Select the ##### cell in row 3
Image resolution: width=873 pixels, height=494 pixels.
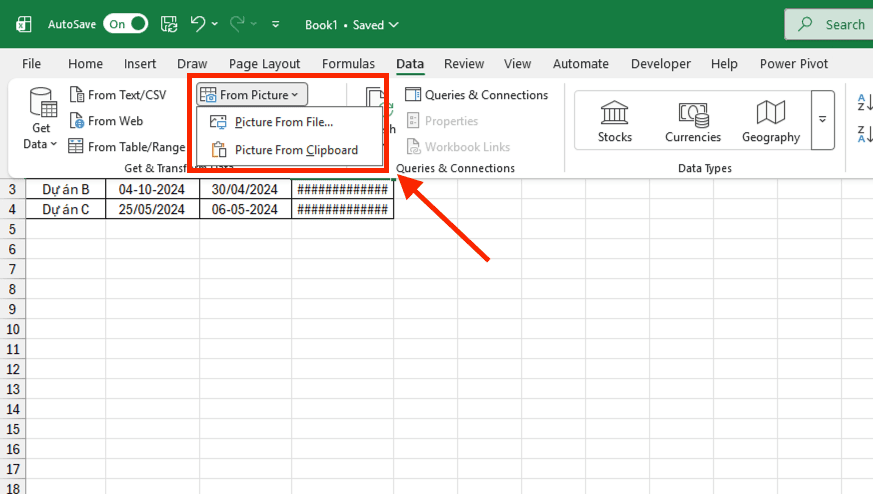(x=342, y=189)
